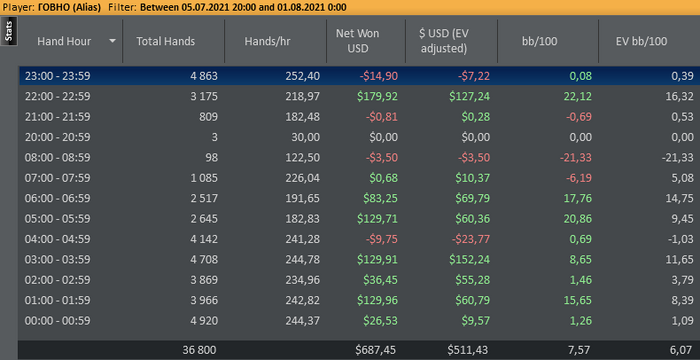This screenshot has height=360, width=700.
Task: Select the 07:00 - 07:59 hour row
Action: coord(359,178)
